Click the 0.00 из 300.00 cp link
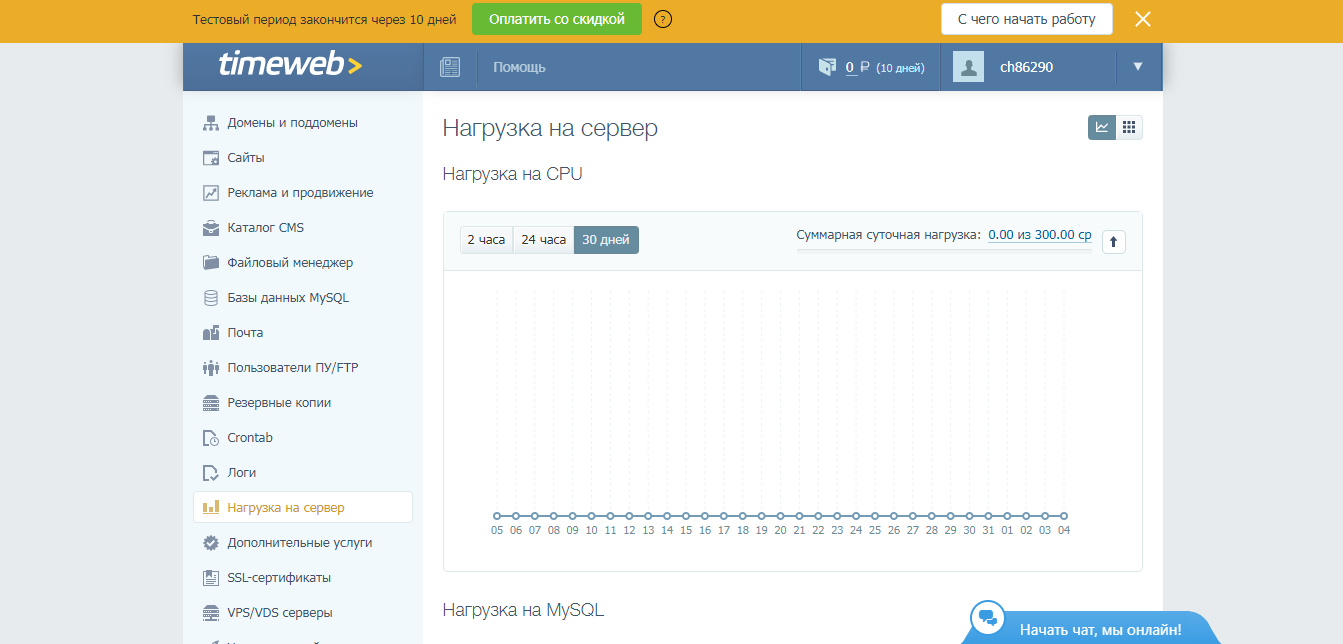Viewport: 1343px width, 644px height. (x=1040, y=235)
